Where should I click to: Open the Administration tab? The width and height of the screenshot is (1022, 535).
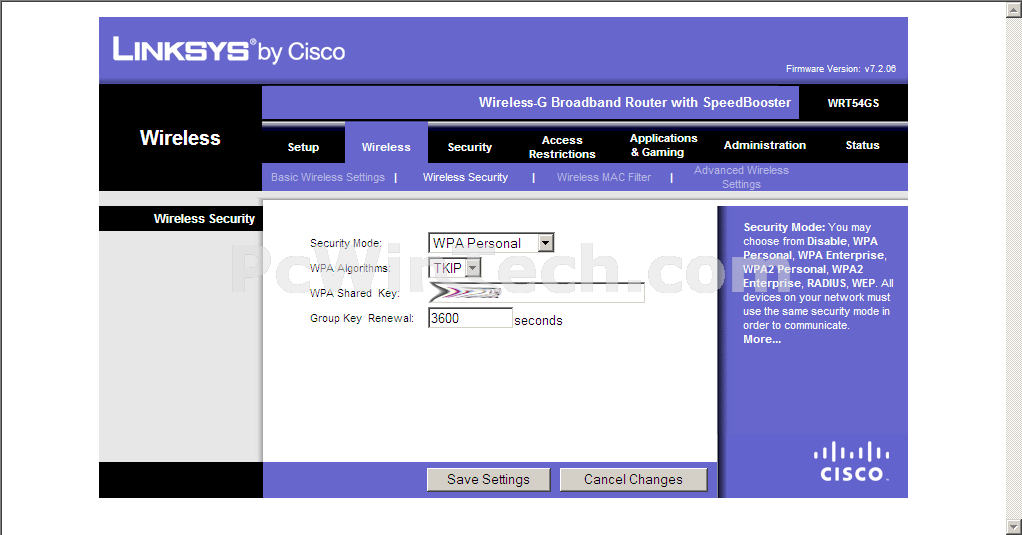765,145
